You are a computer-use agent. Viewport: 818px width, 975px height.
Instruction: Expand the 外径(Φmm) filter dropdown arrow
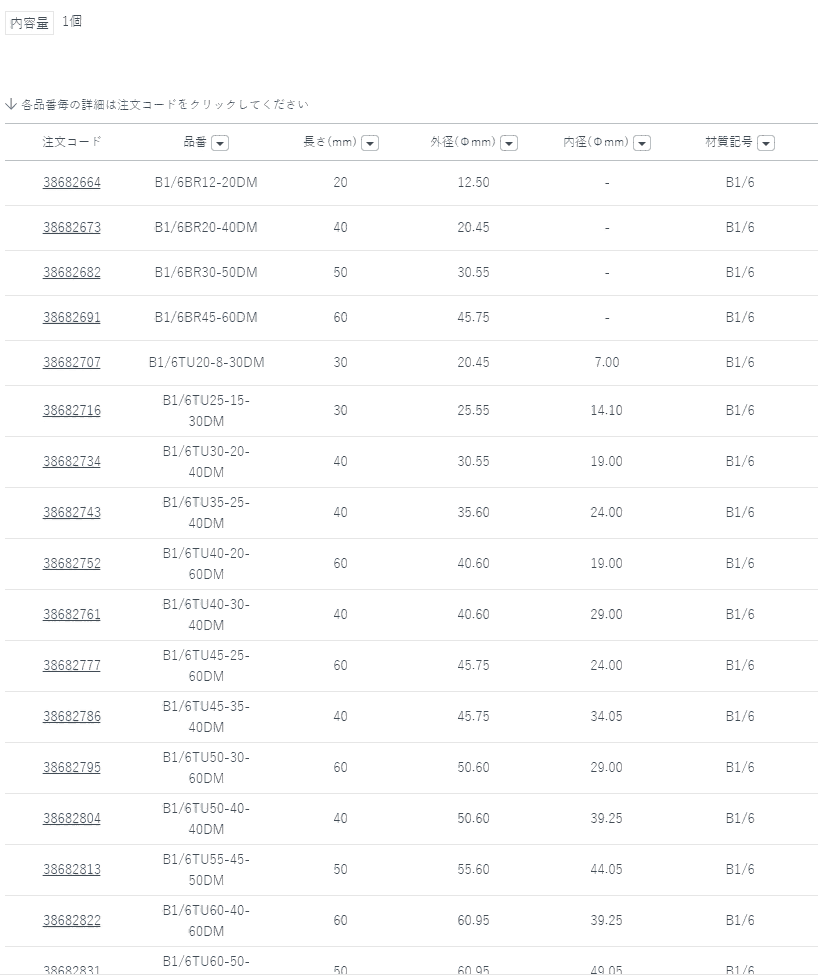click(509, 143)
